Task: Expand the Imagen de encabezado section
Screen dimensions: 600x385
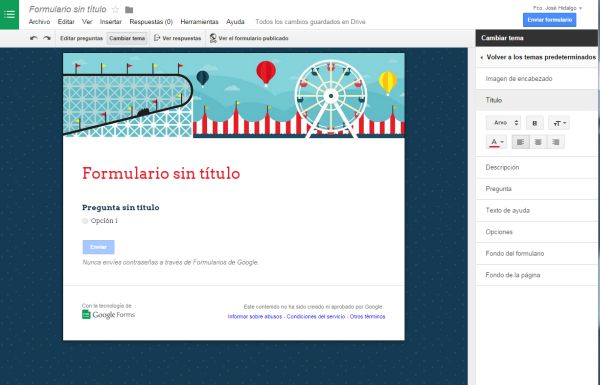Action: point(536,79)
